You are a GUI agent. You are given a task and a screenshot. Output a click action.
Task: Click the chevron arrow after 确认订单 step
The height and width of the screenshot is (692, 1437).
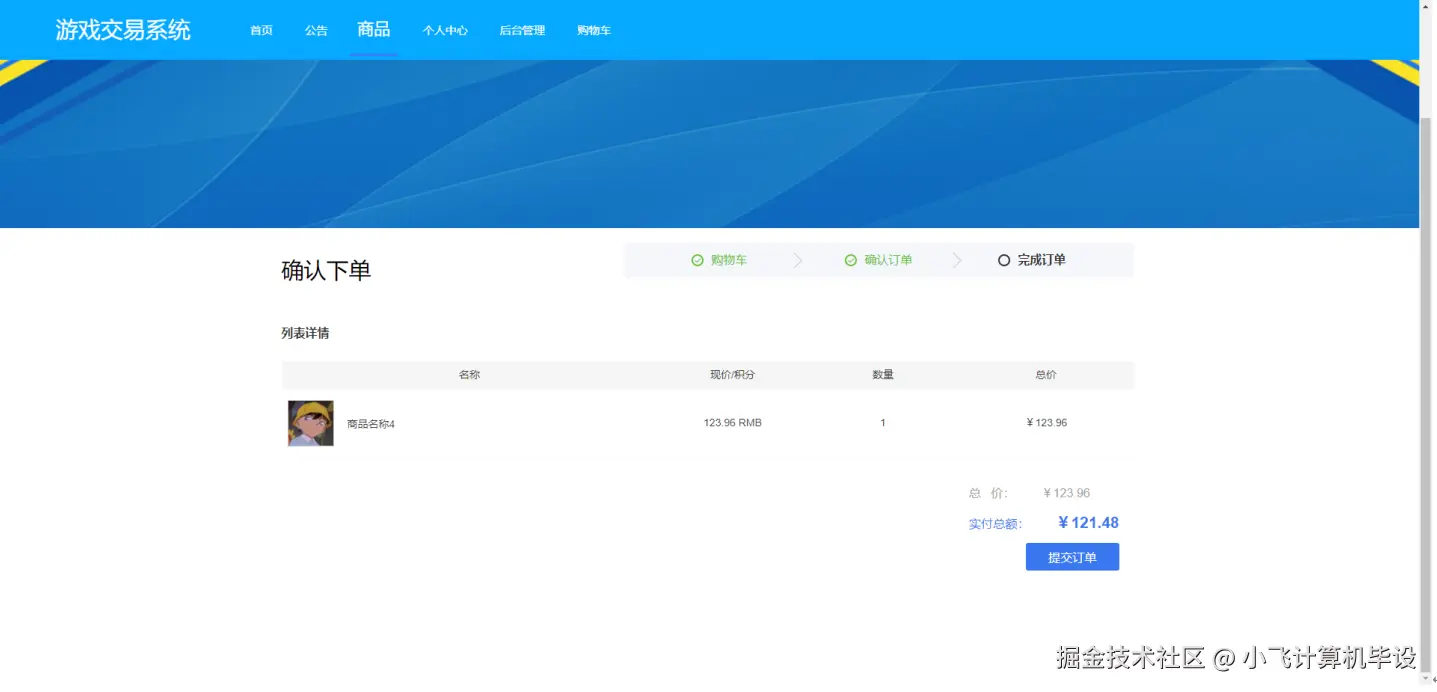coord(957,260)
